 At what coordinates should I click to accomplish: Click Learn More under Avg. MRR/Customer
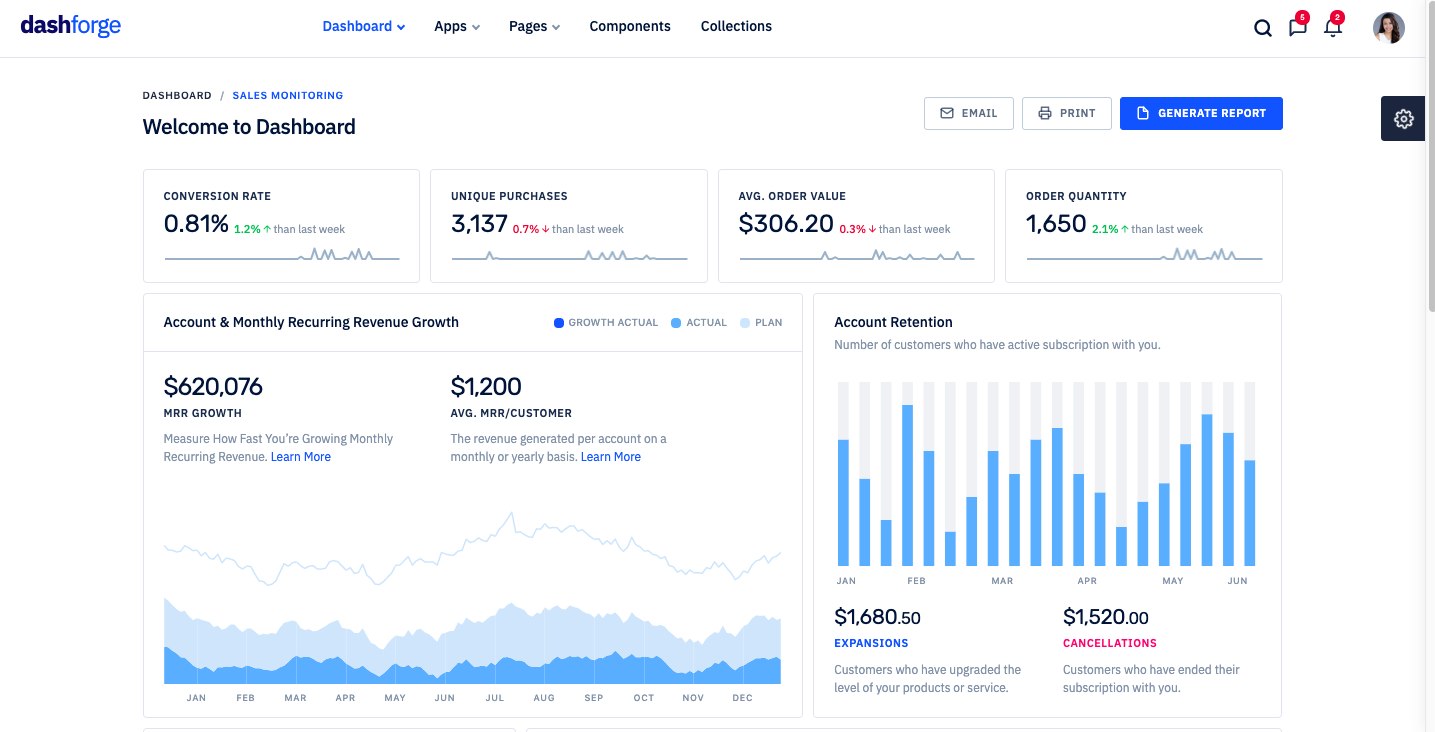pyautogui.click(x=611, y=457)
